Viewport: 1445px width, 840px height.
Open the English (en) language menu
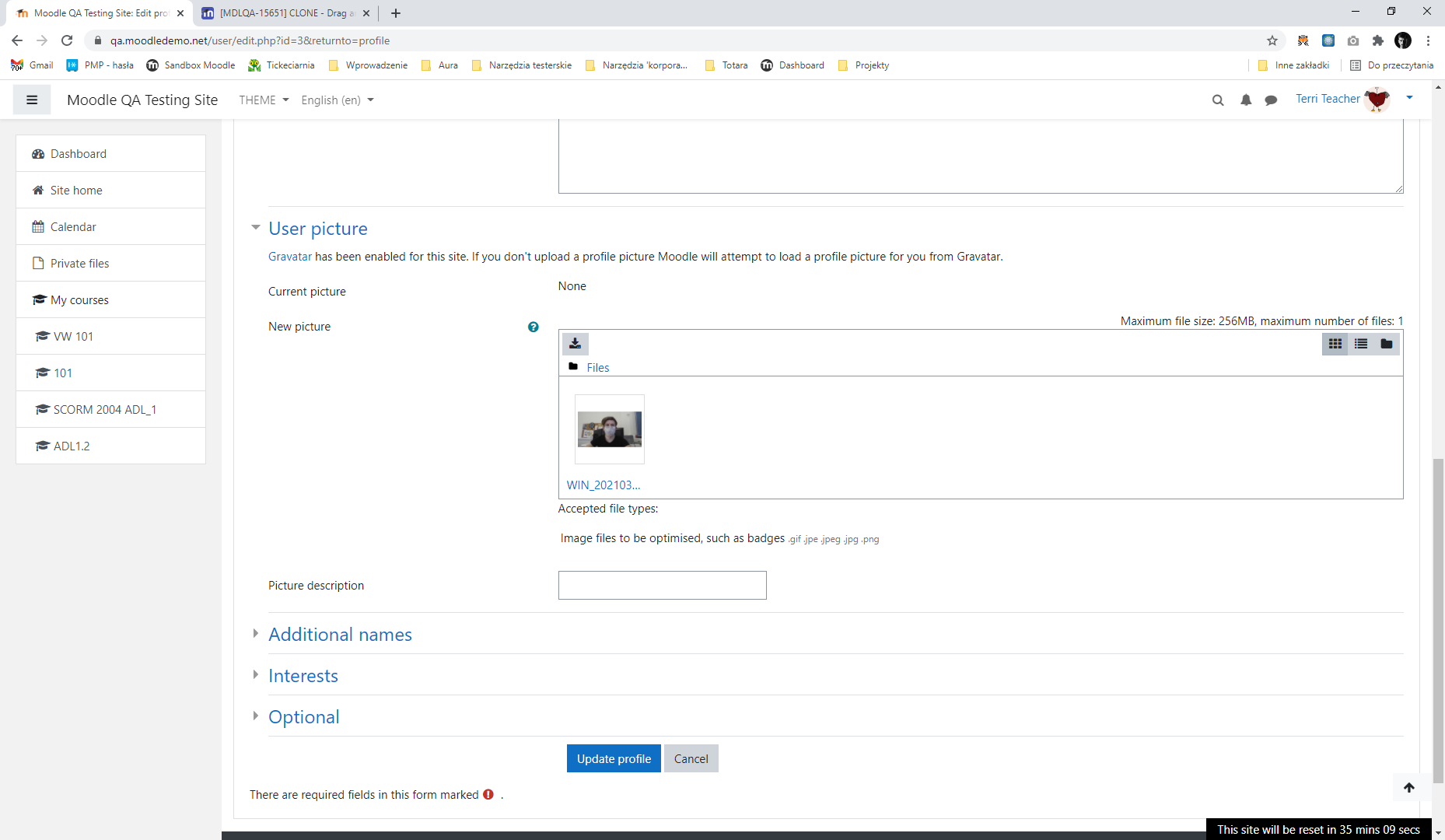pos(338,100)
